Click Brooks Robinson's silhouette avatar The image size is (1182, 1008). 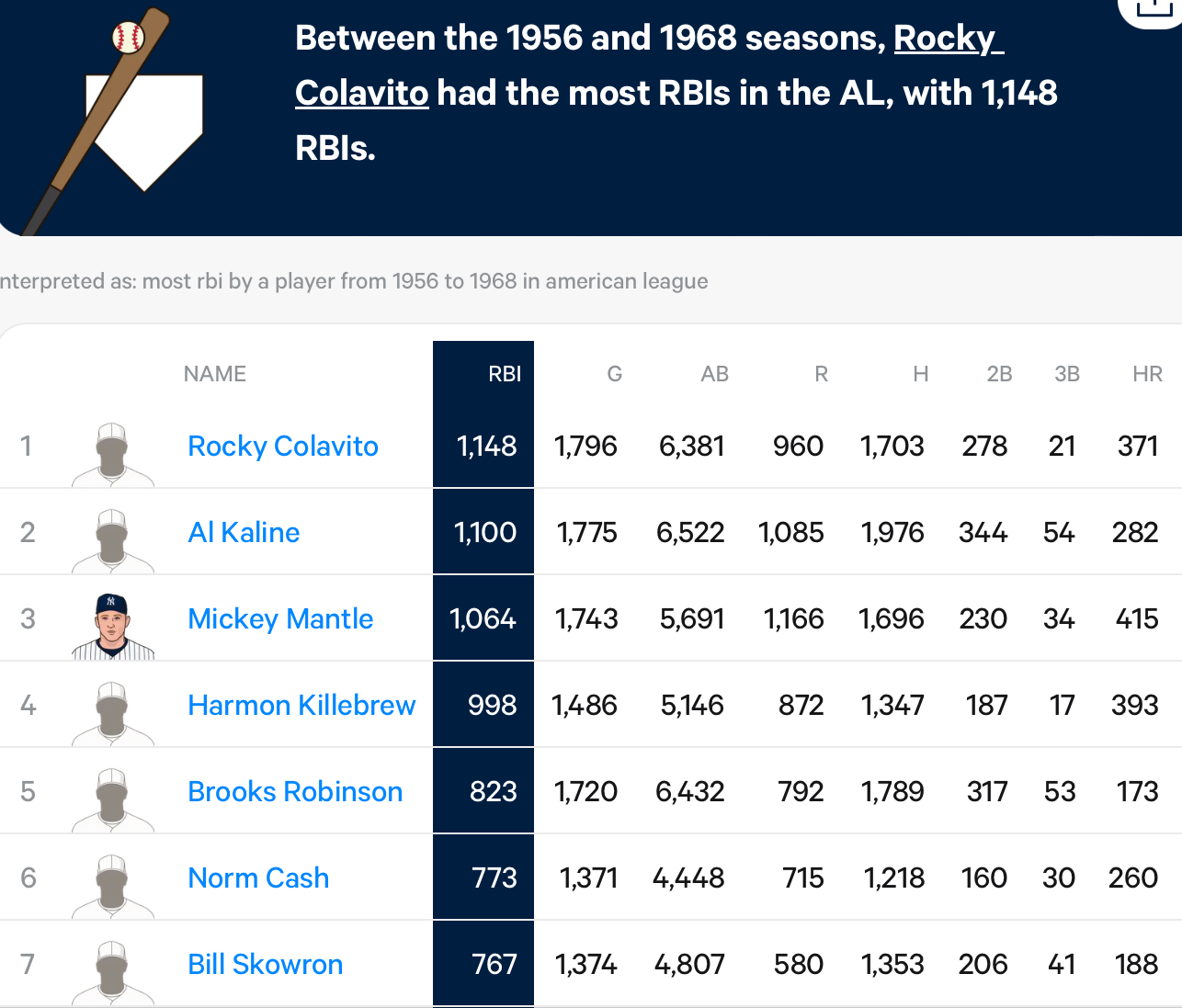pos(113,799)
